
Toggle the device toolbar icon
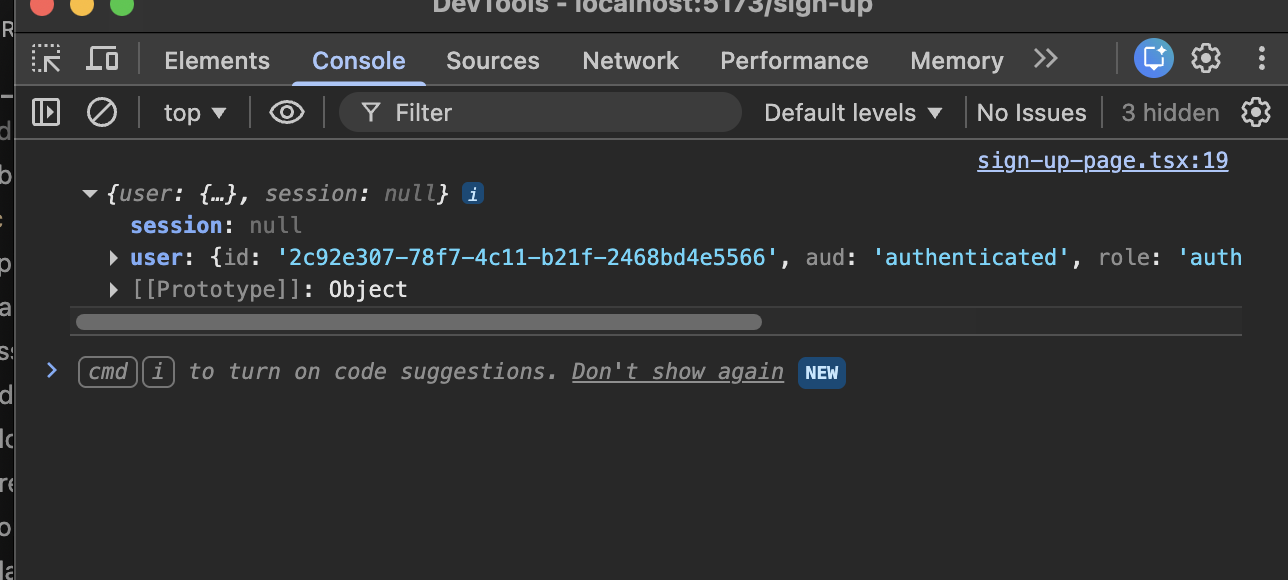[x=102, y=59]
